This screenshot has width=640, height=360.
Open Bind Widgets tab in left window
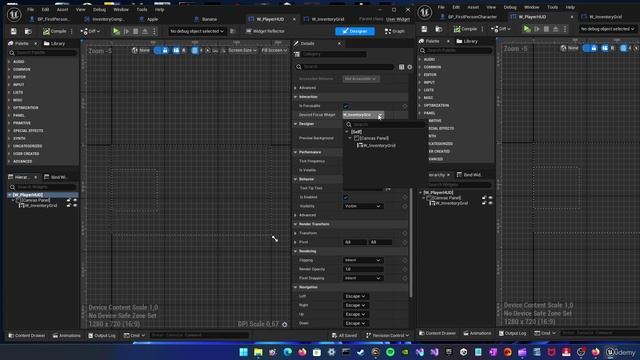point(55,177)
